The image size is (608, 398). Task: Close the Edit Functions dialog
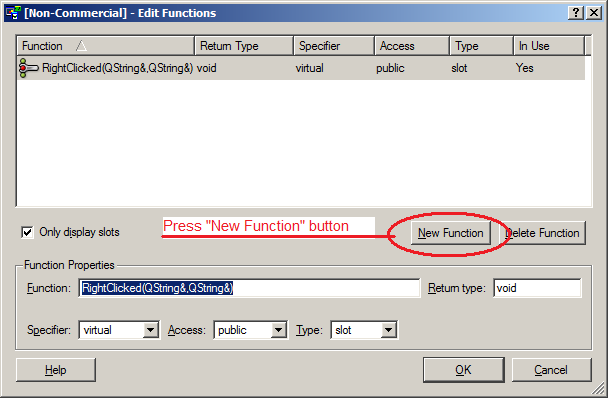(x=594, y=13)
